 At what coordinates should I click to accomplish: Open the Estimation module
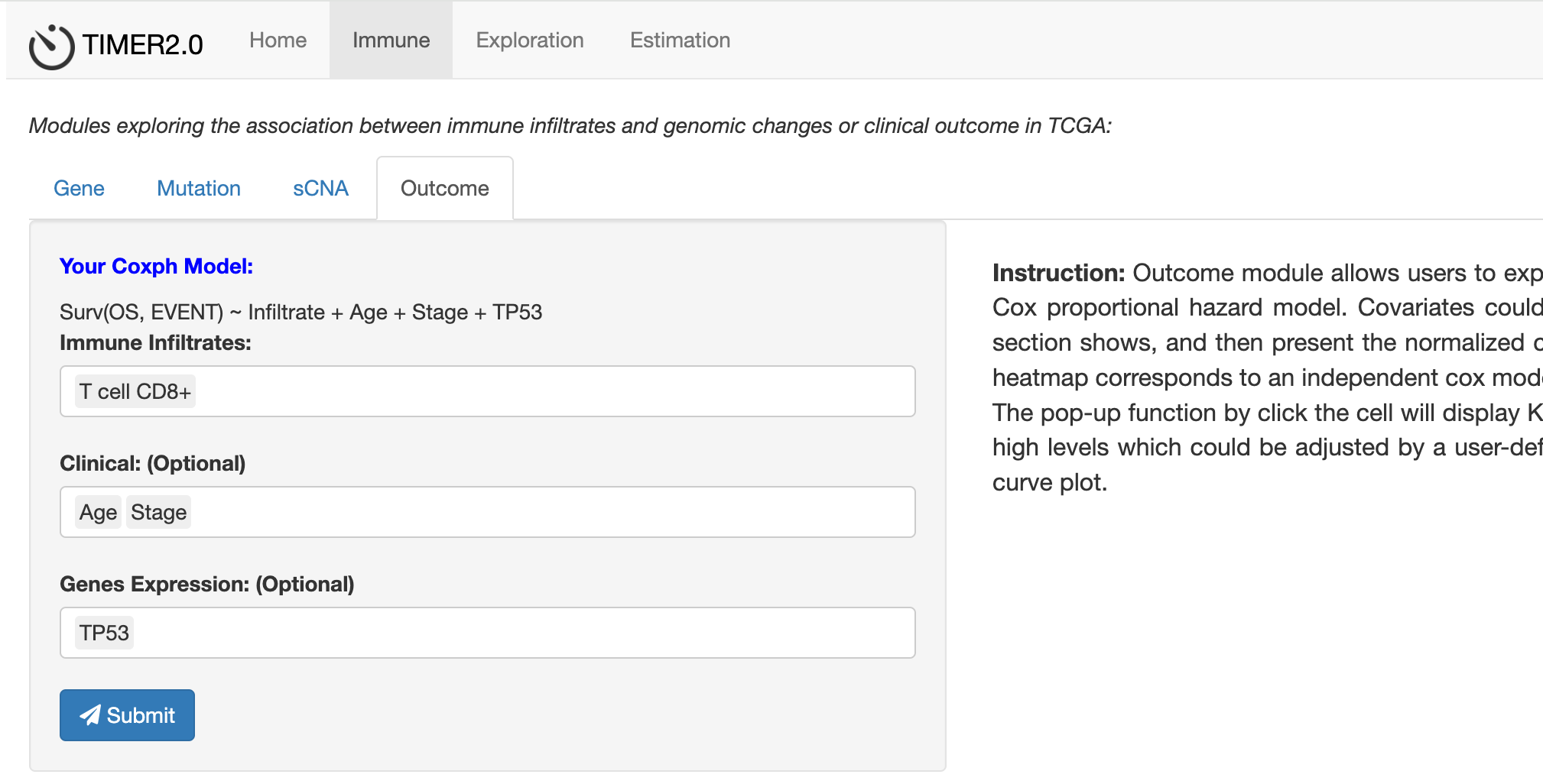tap(680, 40)
